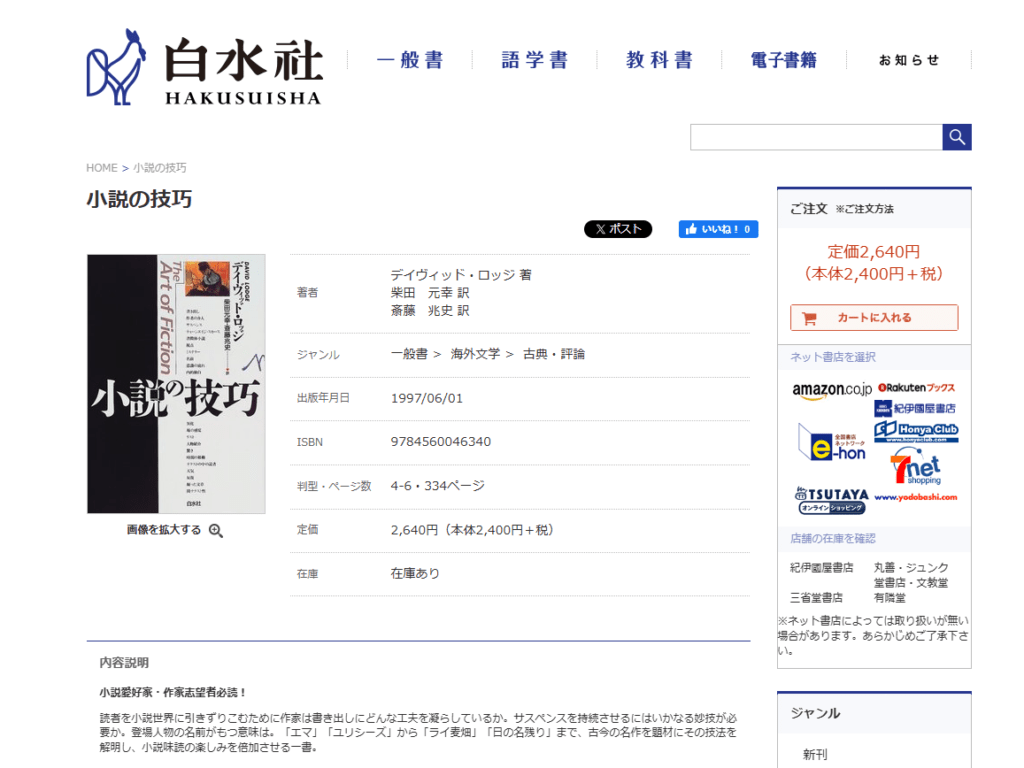Click the Honya Club logo
This screenshot has height=768, width=1024.
pos(916,431)
